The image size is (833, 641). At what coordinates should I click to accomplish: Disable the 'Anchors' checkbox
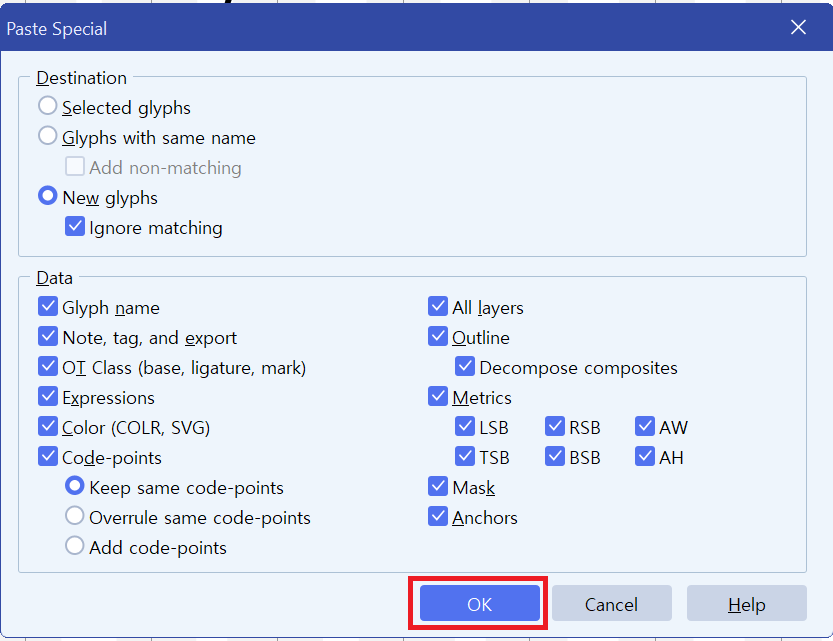438,516
